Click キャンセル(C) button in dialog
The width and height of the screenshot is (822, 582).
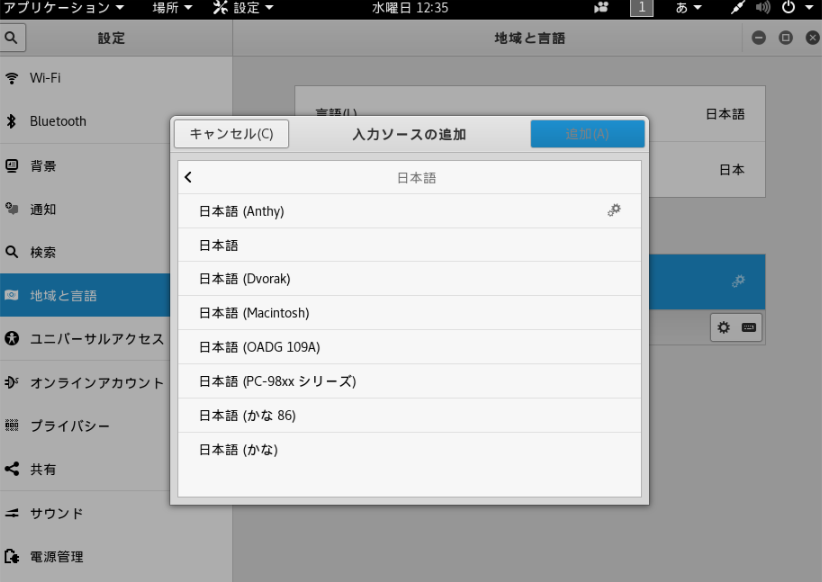click(231, 134)
